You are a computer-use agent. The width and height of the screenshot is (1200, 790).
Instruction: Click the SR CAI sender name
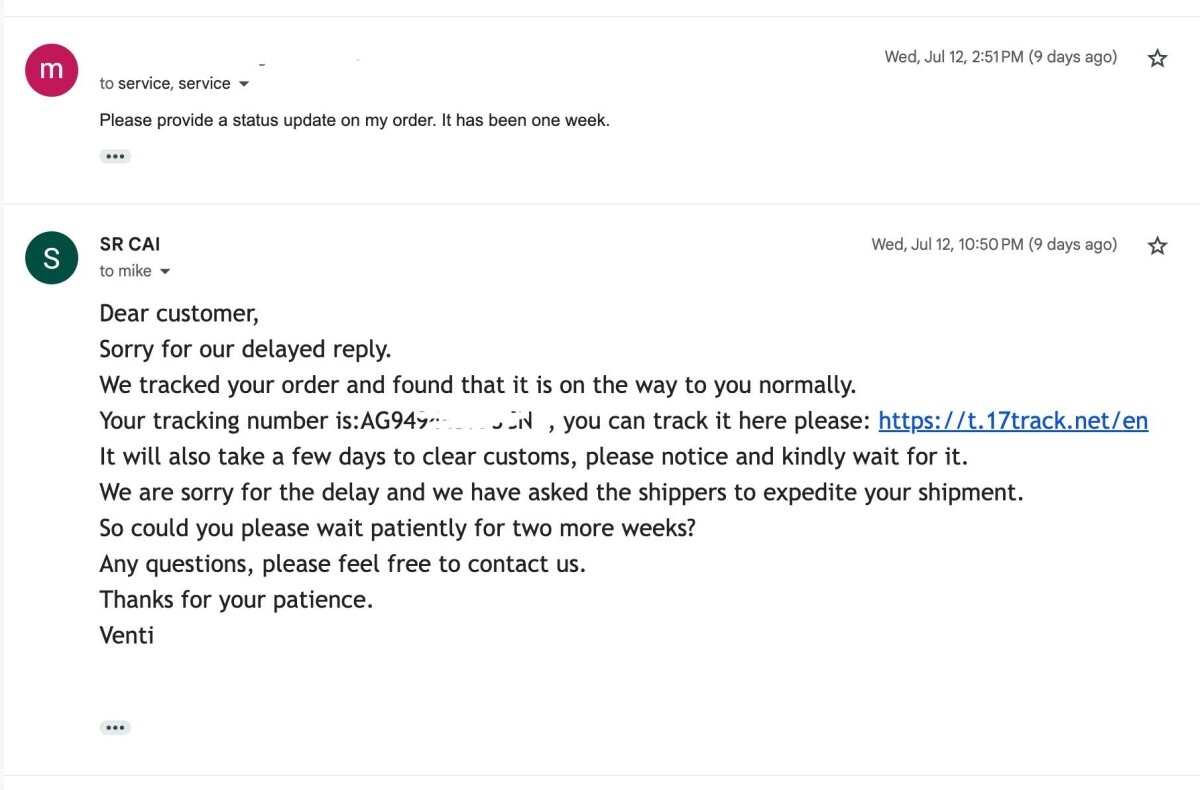coord(130,244)
